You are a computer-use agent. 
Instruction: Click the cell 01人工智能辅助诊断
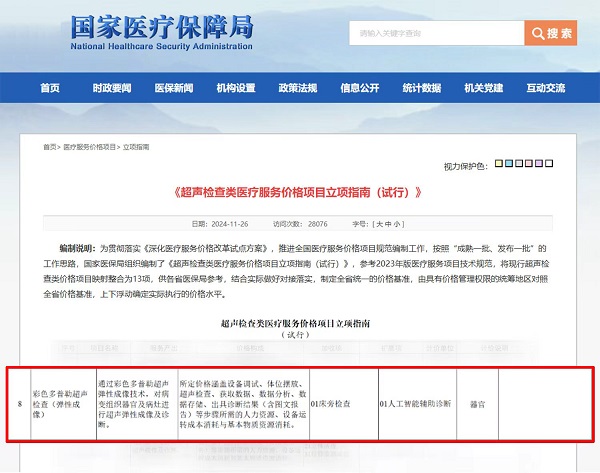click(x=415, y=404)
